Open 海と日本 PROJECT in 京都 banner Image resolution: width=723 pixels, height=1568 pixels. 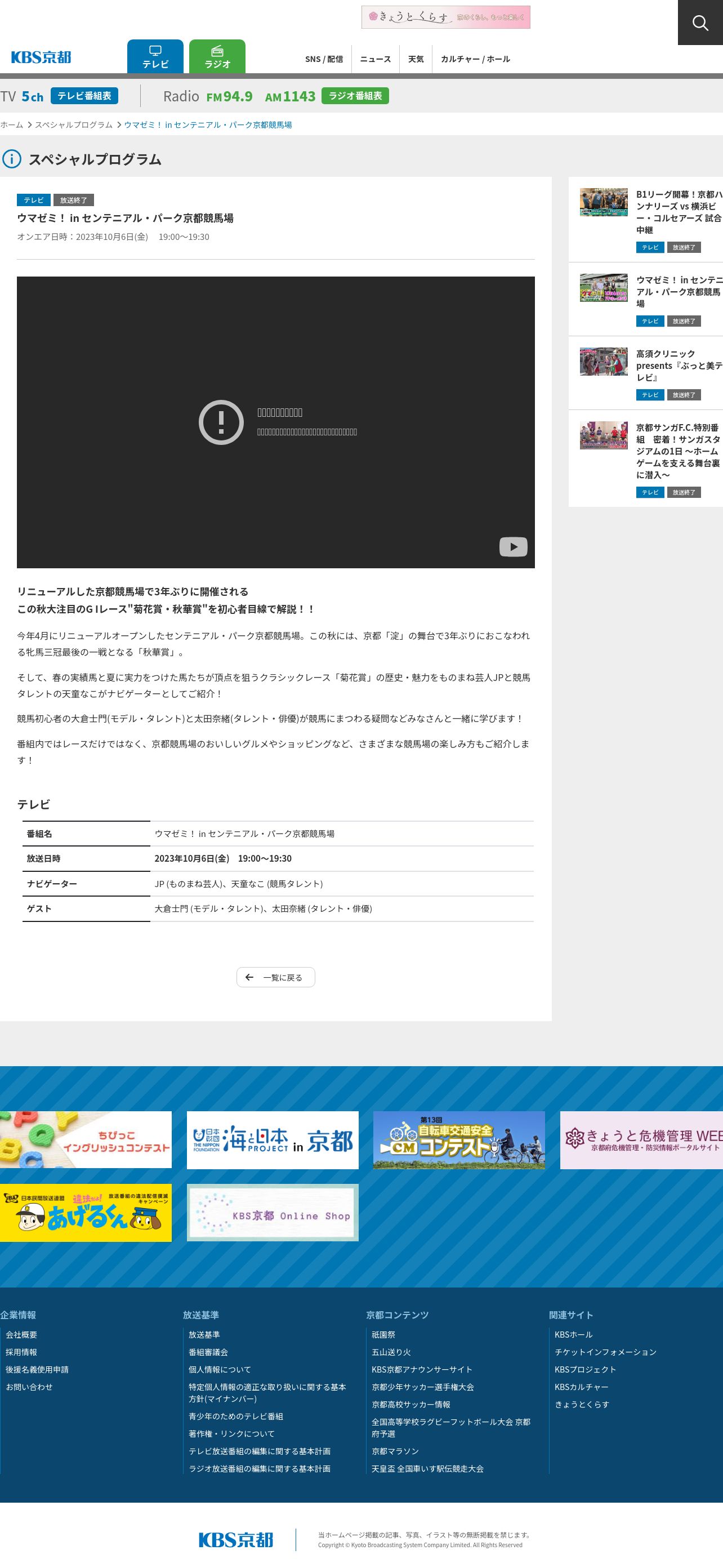pos(273,1139)
